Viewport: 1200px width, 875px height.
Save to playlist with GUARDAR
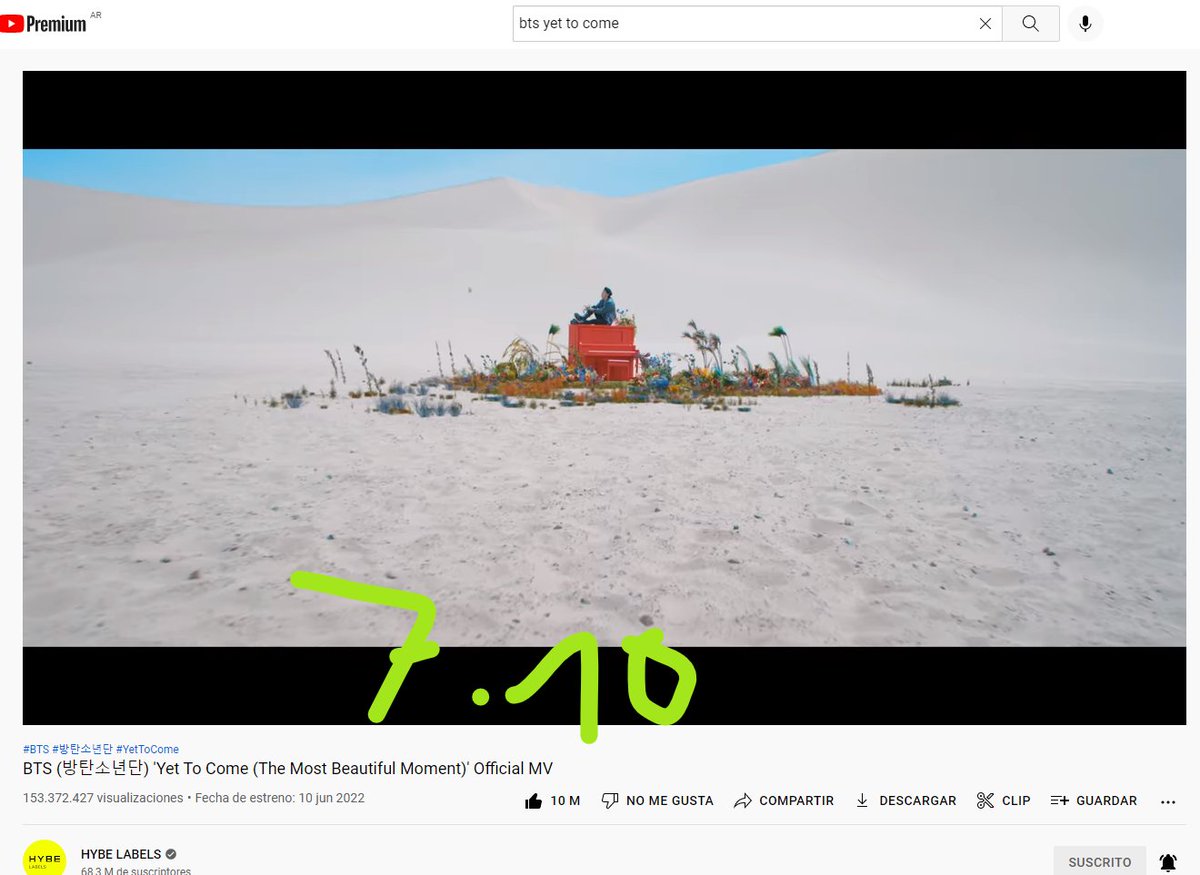click(1094, 801)
